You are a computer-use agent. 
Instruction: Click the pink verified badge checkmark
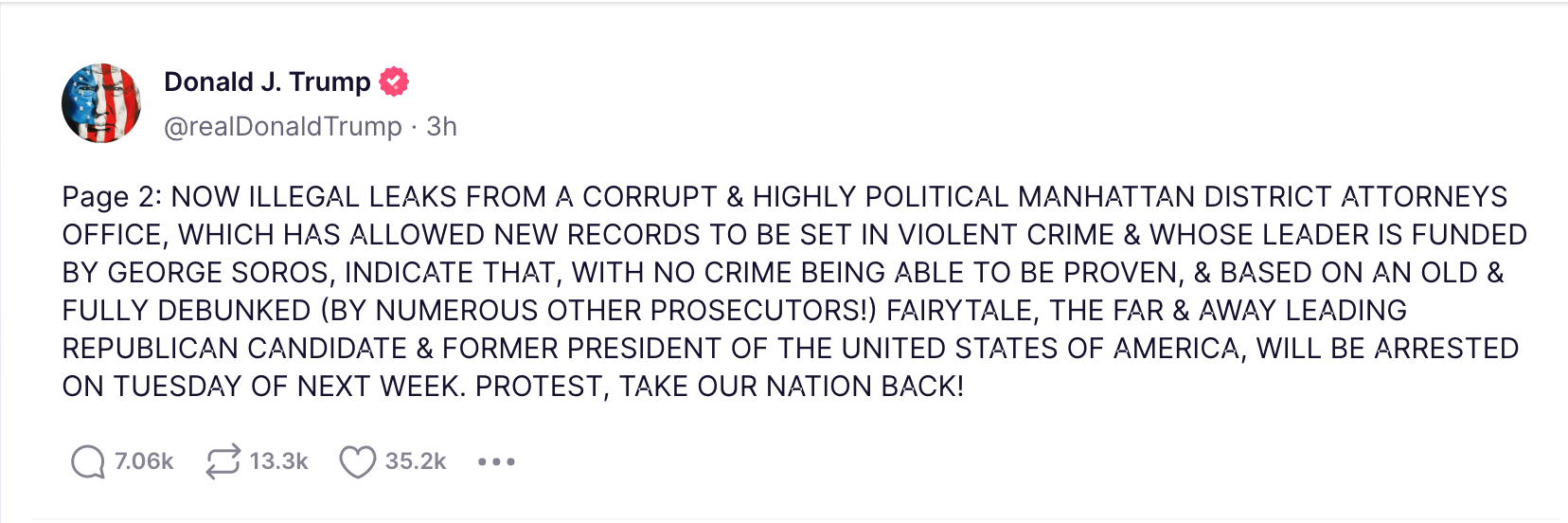394,82
